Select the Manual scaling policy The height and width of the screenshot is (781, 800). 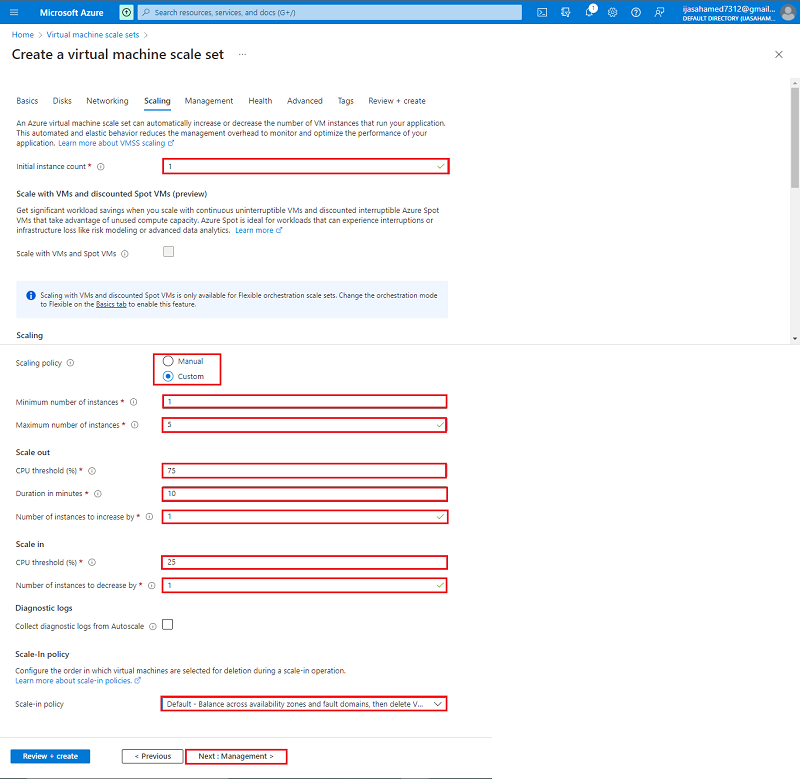pos(166,361)
